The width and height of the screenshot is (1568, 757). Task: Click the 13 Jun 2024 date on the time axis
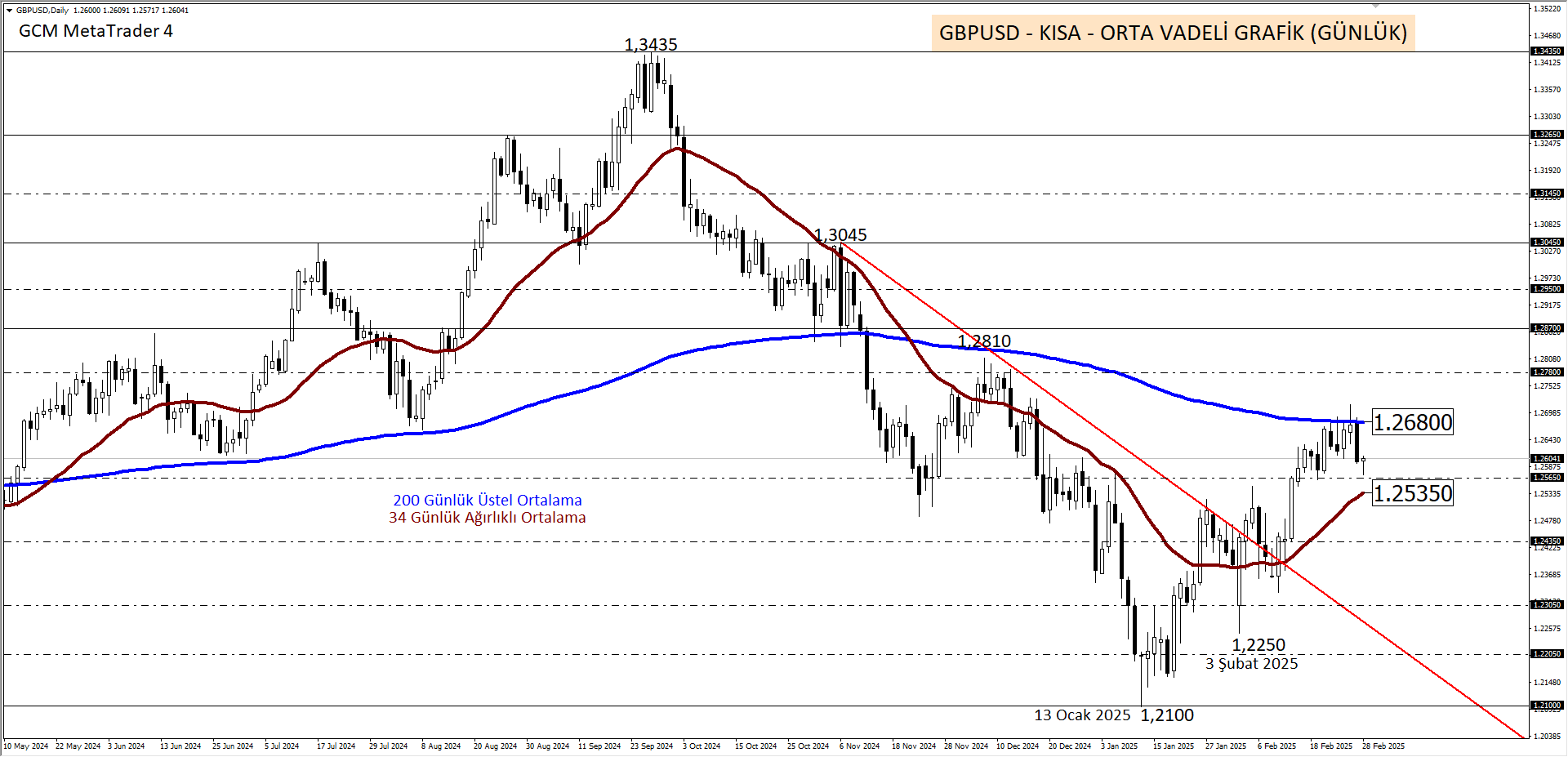click(180, 746)
